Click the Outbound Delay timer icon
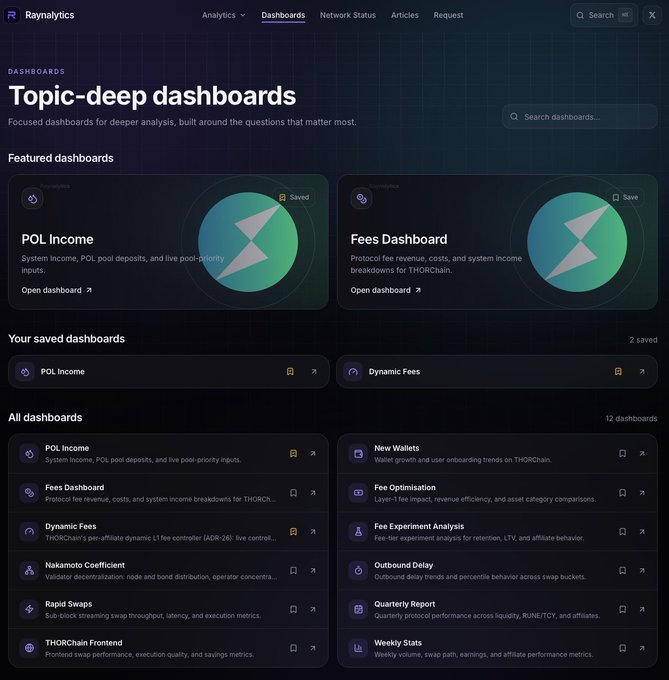The height and width of the screenshot is (680, 669). [x=358, y=571]
